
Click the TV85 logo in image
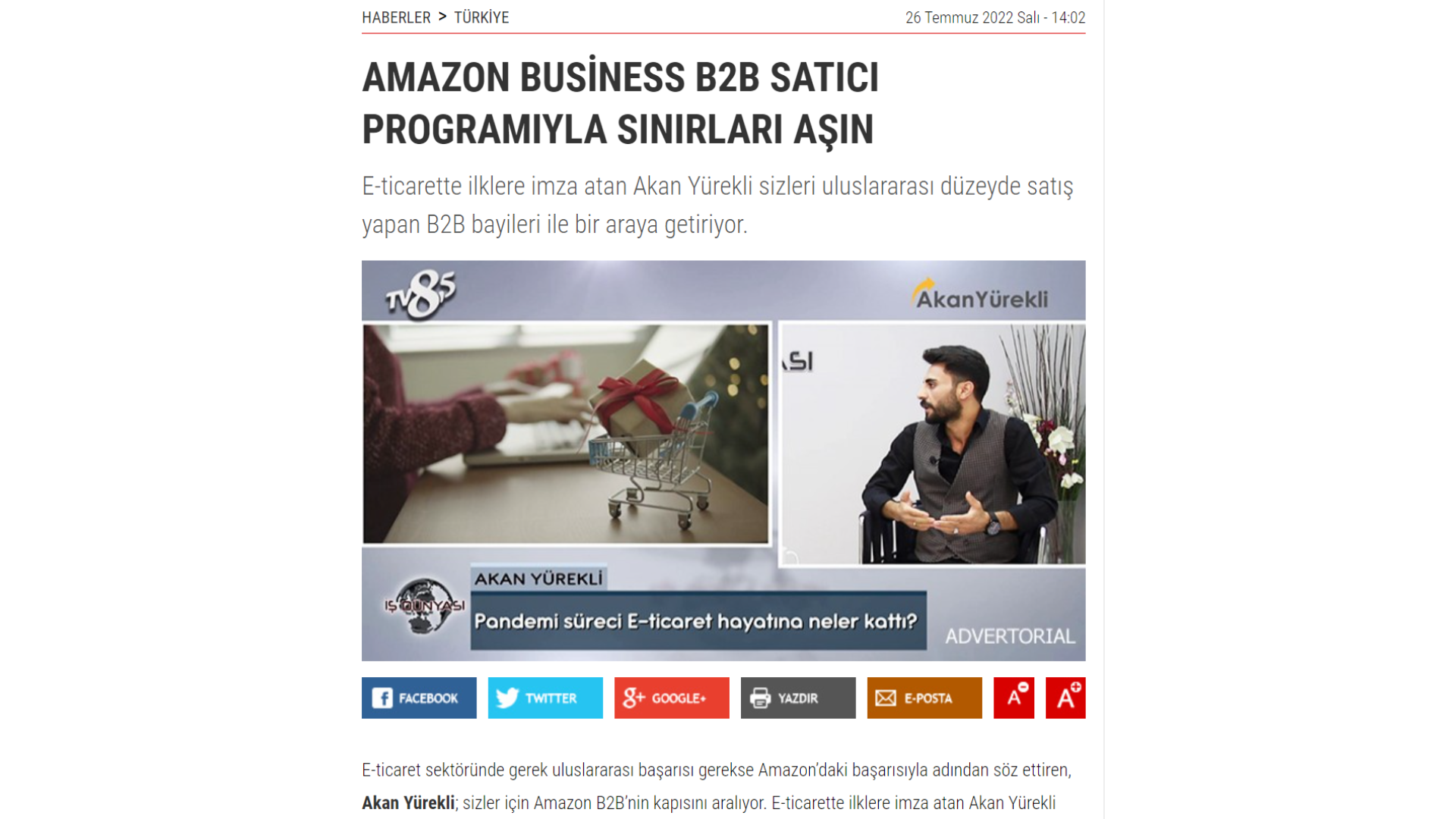point(421,296)
